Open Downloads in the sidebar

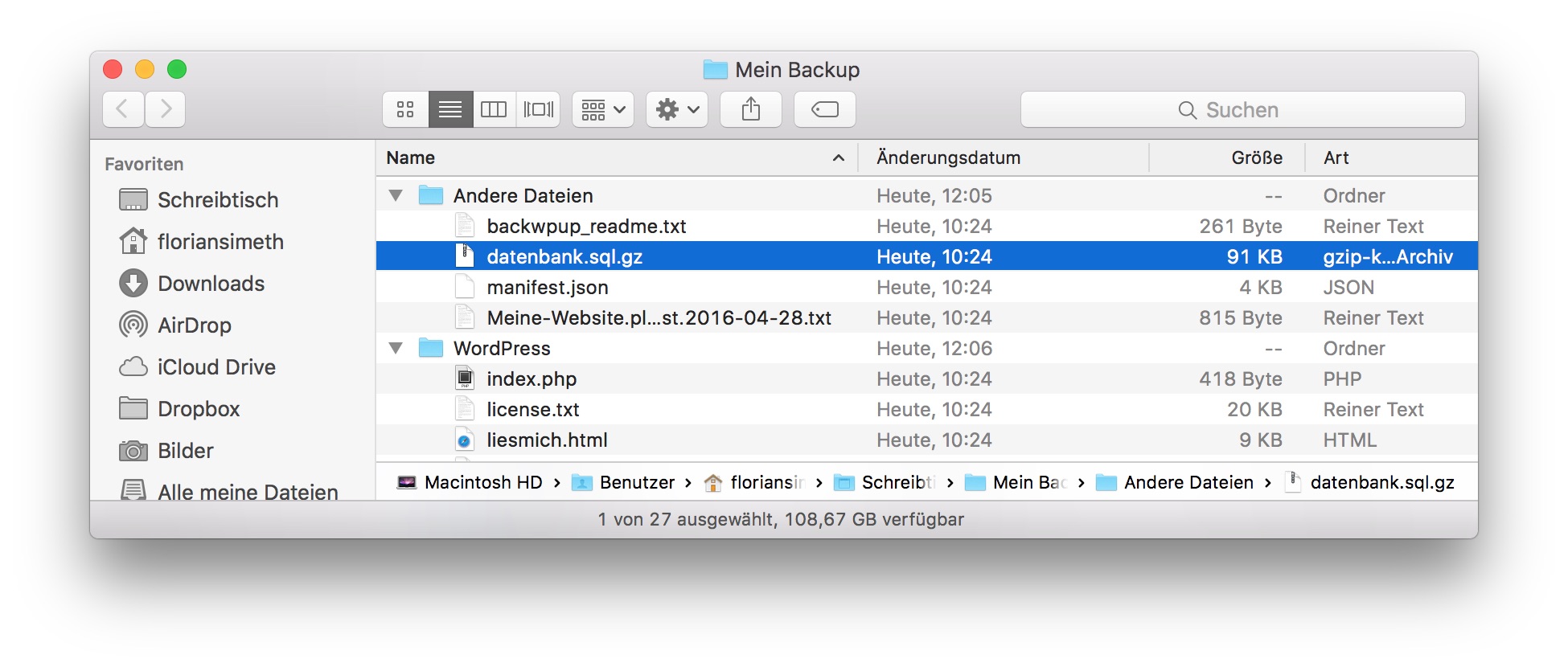point(211,284)
